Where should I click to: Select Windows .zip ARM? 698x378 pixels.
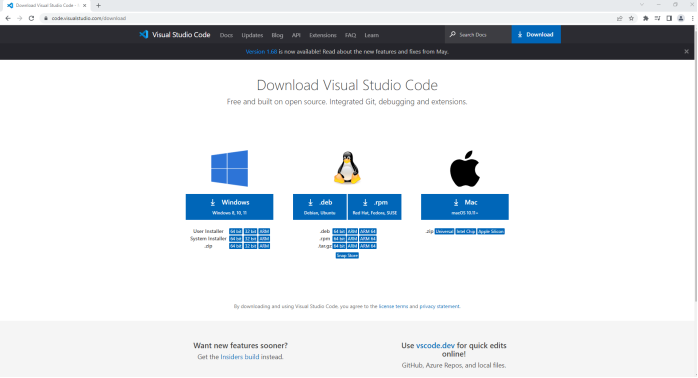click(264, 246)
